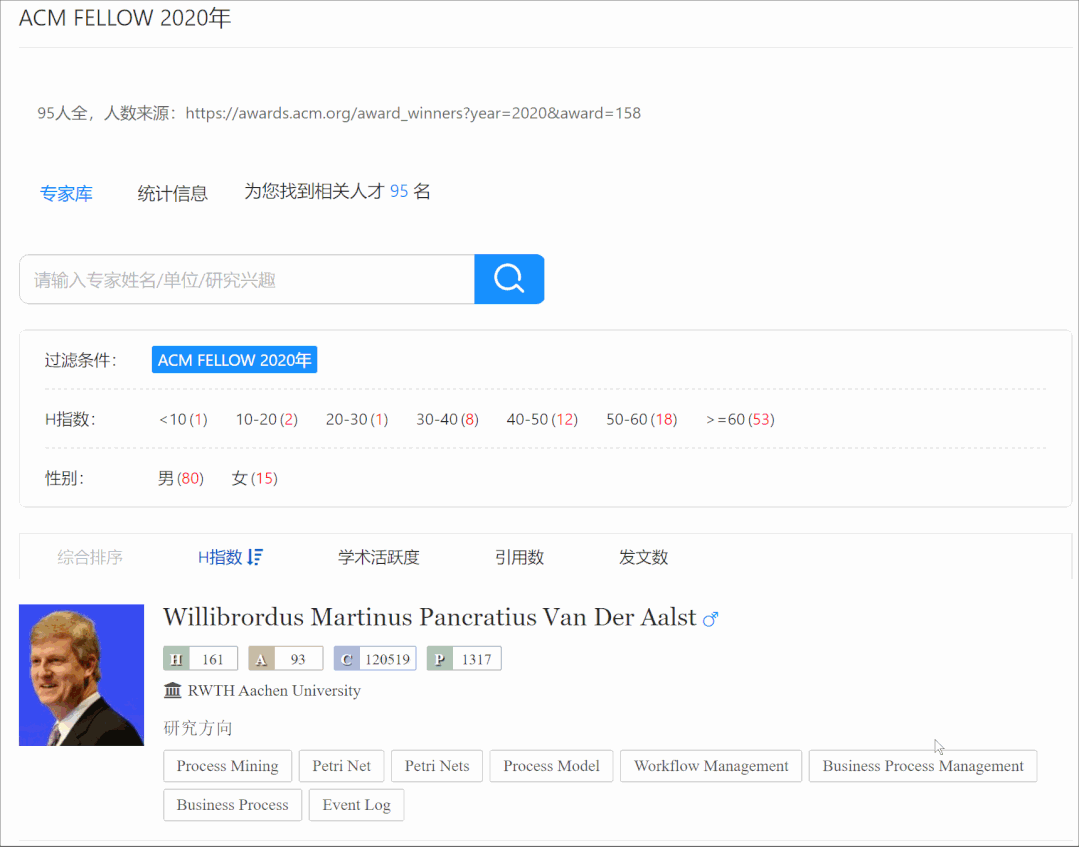Select the Petri Nets tag
Screen dimensions: 1079x847
click(x=437, y=766)
